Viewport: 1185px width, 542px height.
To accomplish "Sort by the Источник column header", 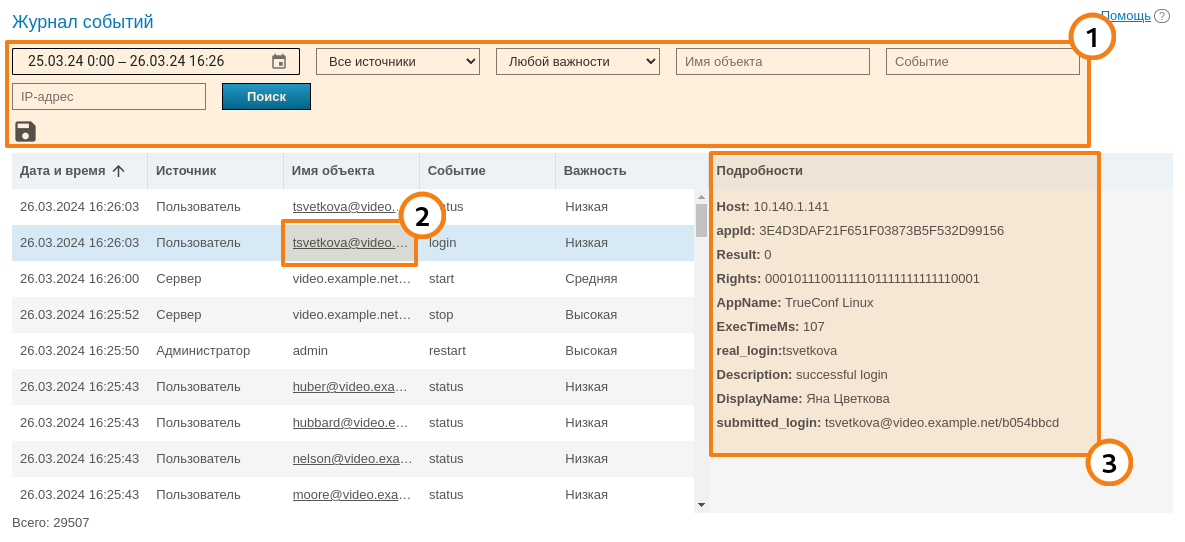I will point(186,171).
